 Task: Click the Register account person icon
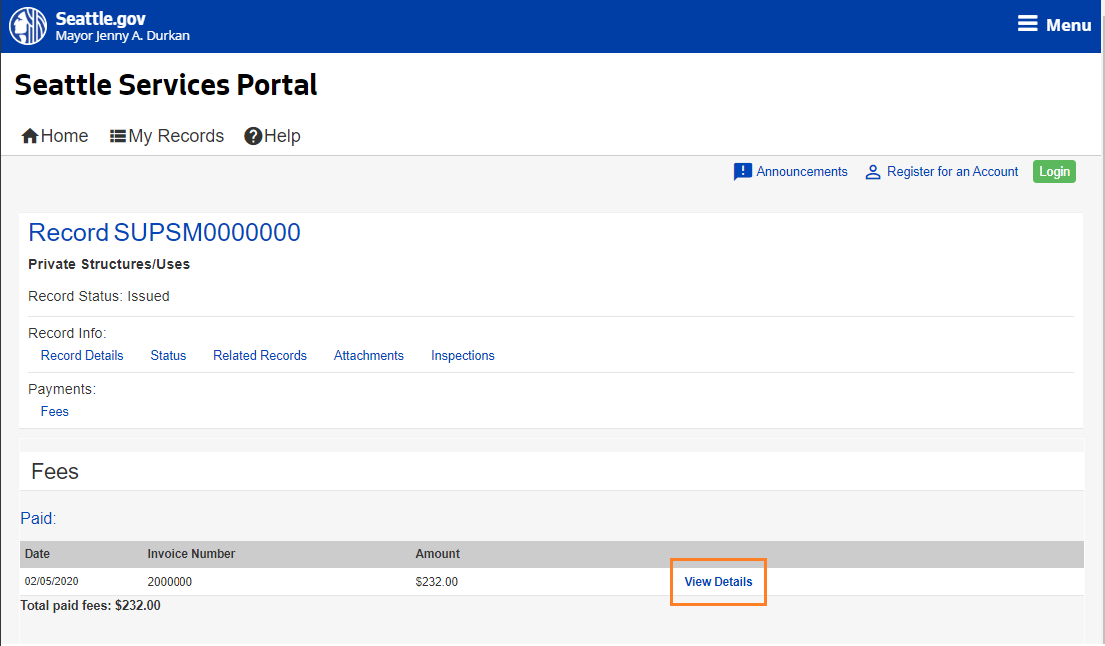click(873, 172)
